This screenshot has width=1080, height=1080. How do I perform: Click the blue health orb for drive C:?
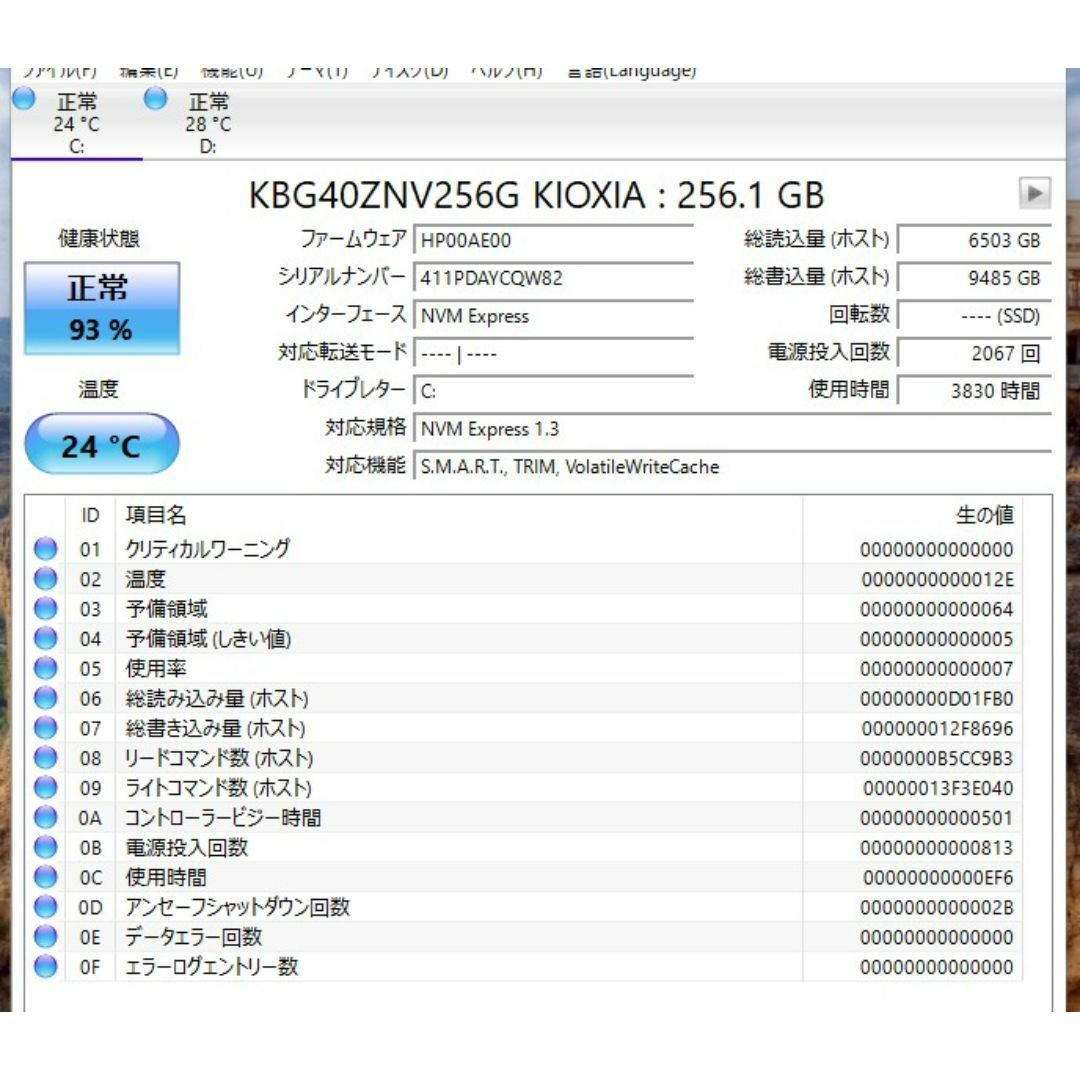24,99
